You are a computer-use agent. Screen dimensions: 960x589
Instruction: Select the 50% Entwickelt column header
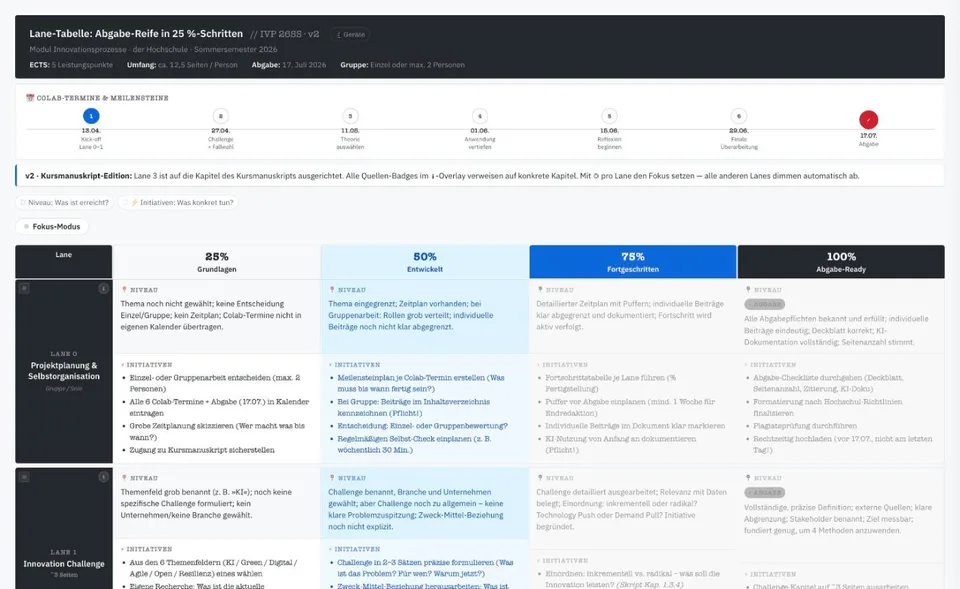pos(425,262)
